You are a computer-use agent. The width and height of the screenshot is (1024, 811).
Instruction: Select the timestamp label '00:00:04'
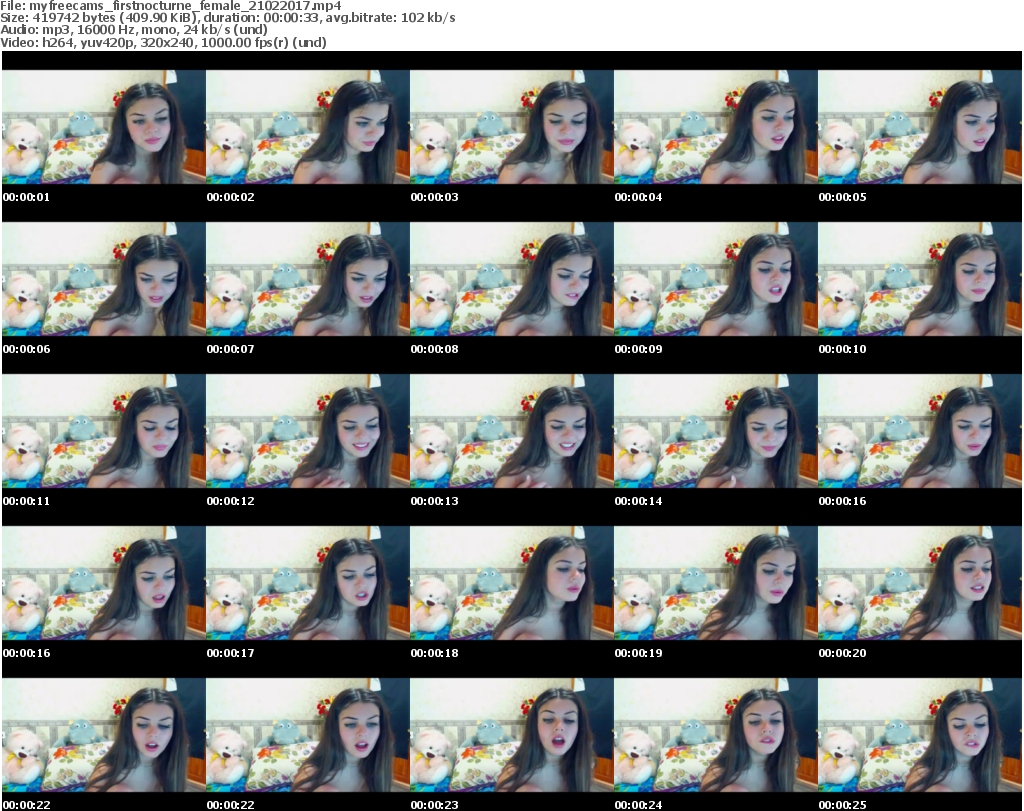pos(638,197)
